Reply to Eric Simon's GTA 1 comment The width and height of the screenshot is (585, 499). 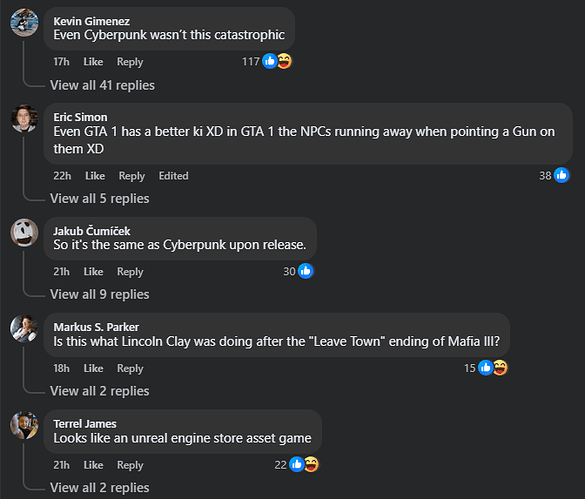point(132,176)
